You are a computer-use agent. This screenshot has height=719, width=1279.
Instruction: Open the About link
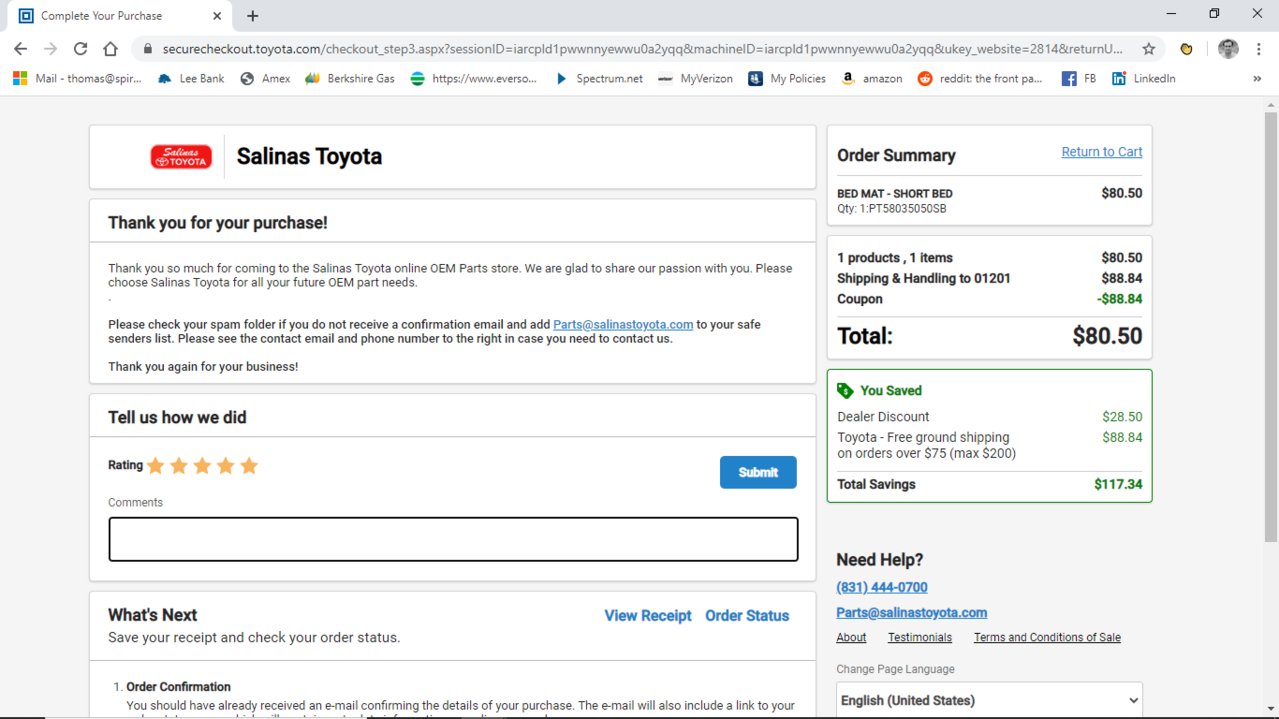point(851,637)
